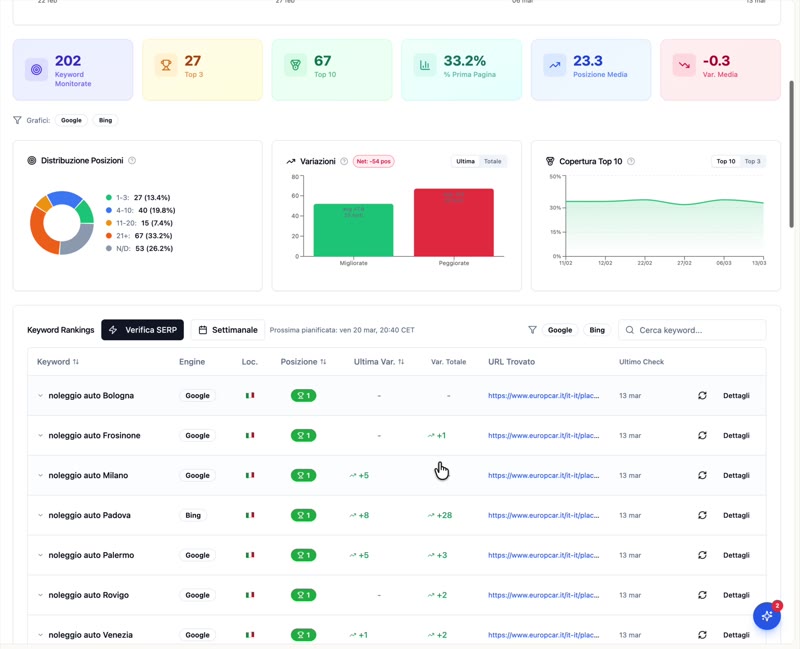This screenshot has height=649, width=800.
Task: Expand the noleggio auto Frosinone row
Action: pyautogui.click(x=40, y=435)
